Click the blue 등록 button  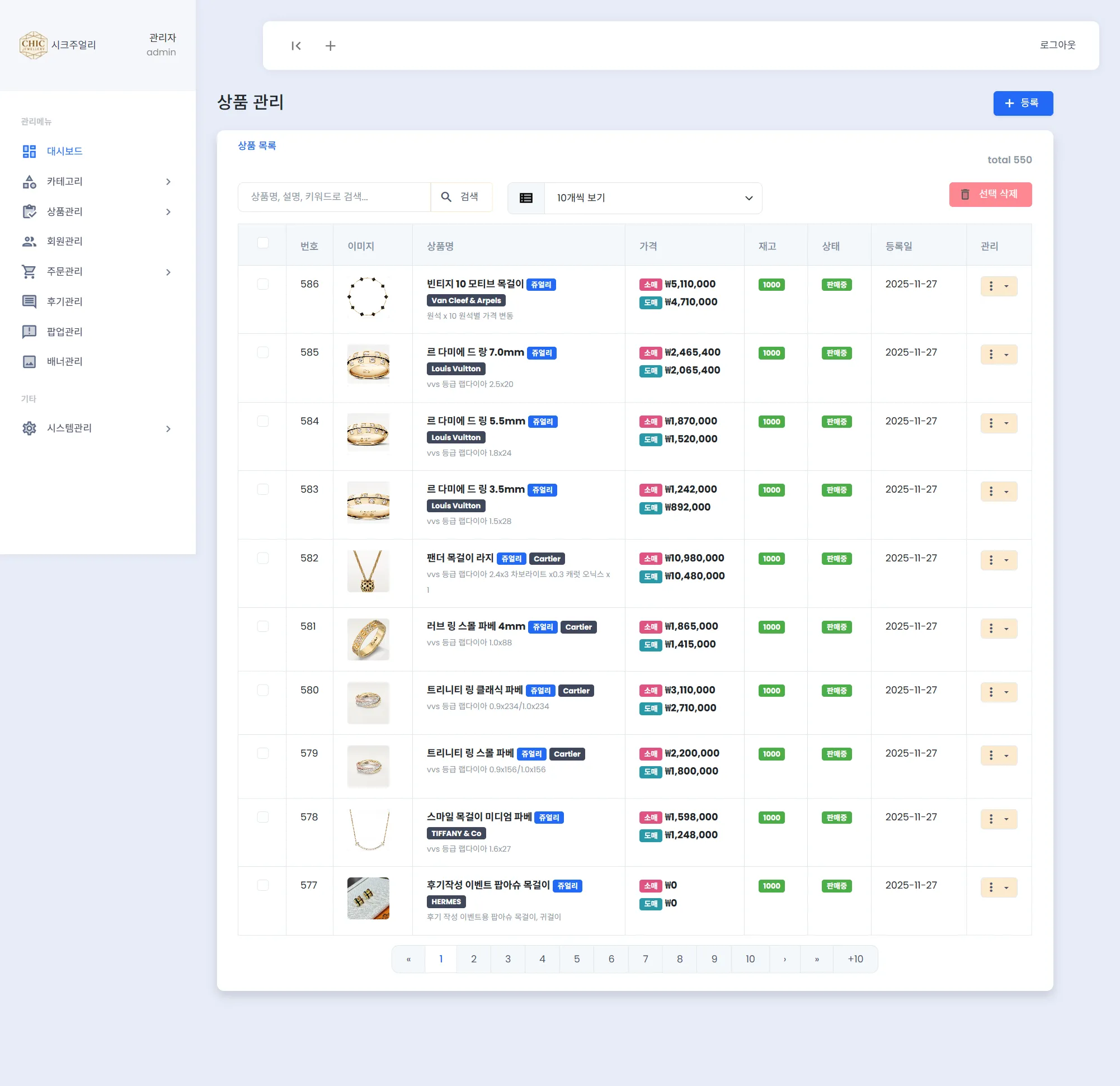pyautogui.click(x=1023, y=103)
